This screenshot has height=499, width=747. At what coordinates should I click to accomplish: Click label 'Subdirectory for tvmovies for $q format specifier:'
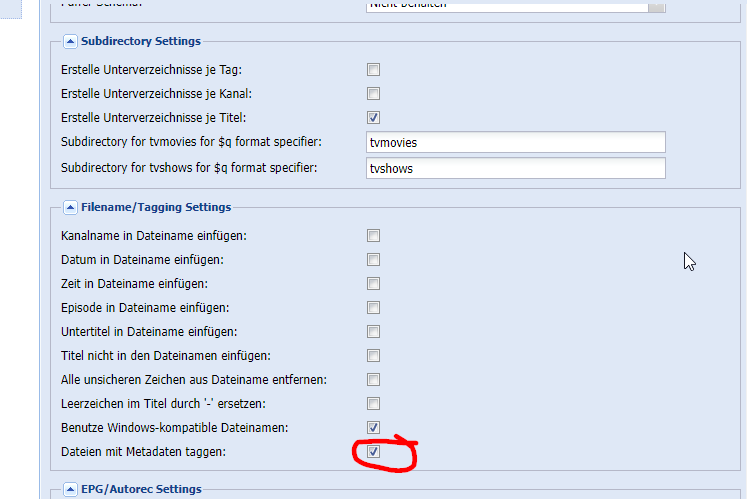192,142
